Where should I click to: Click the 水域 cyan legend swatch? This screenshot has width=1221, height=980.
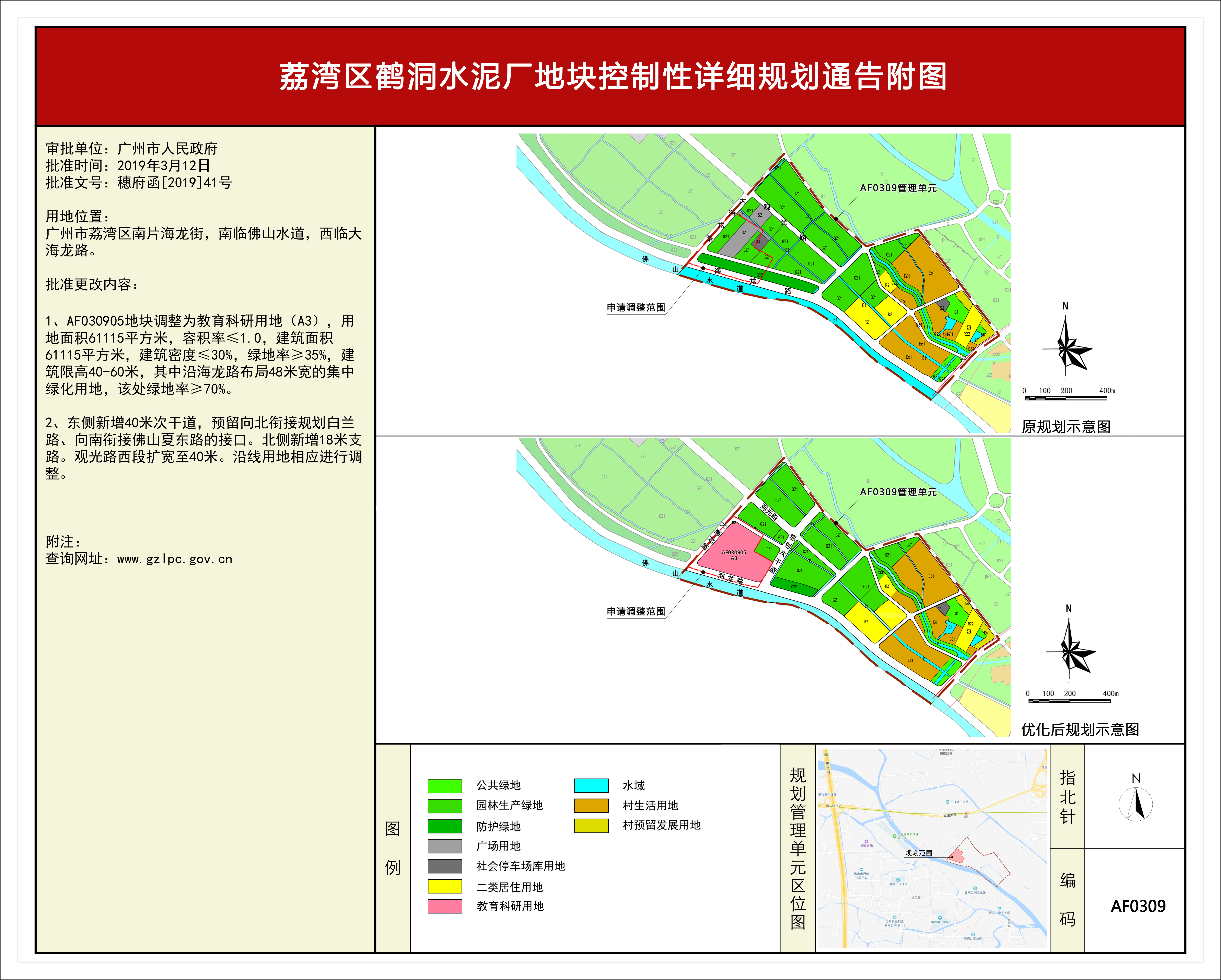tap(591, 786)
